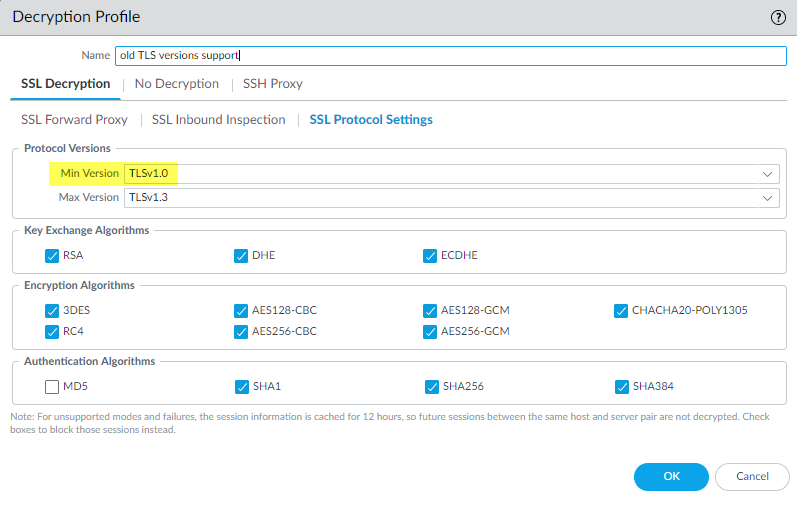Image resolution: width=797 pixels, height=505 pixels.
Task: Open the help icon in dialog header
Action: pos(778,17)
